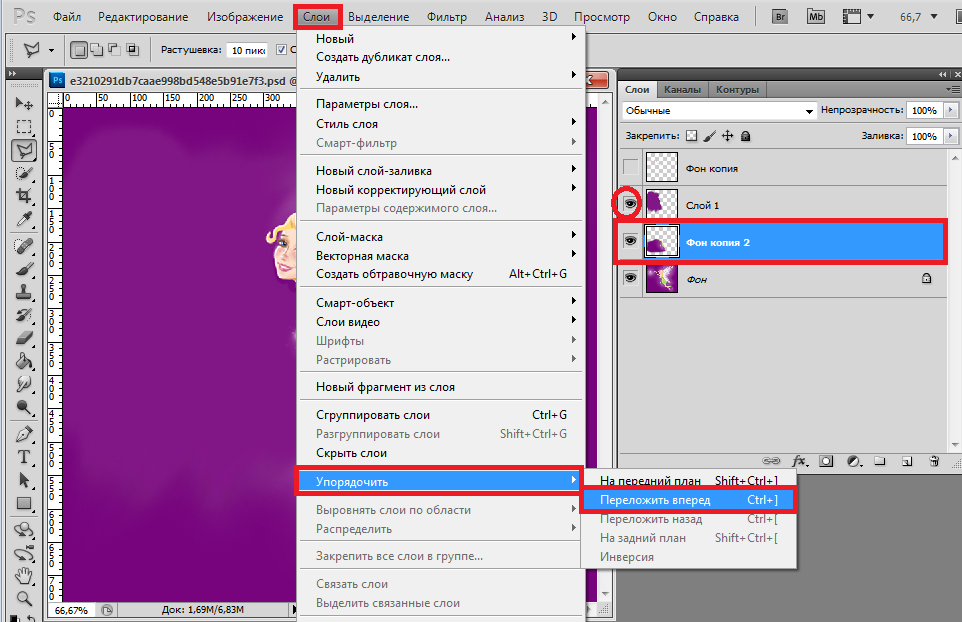Select the Smudge tool

[24, 384]
